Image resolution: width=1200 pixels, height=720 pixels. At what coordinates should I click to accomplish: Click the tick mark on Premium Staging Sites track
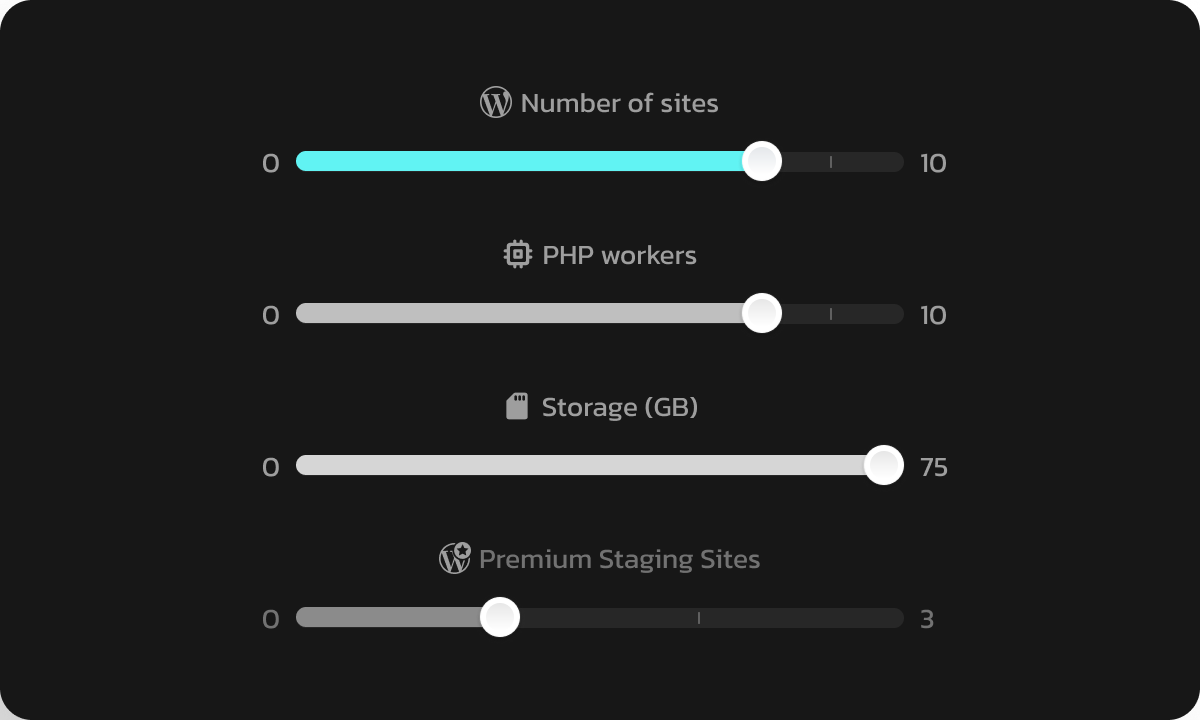698,618
